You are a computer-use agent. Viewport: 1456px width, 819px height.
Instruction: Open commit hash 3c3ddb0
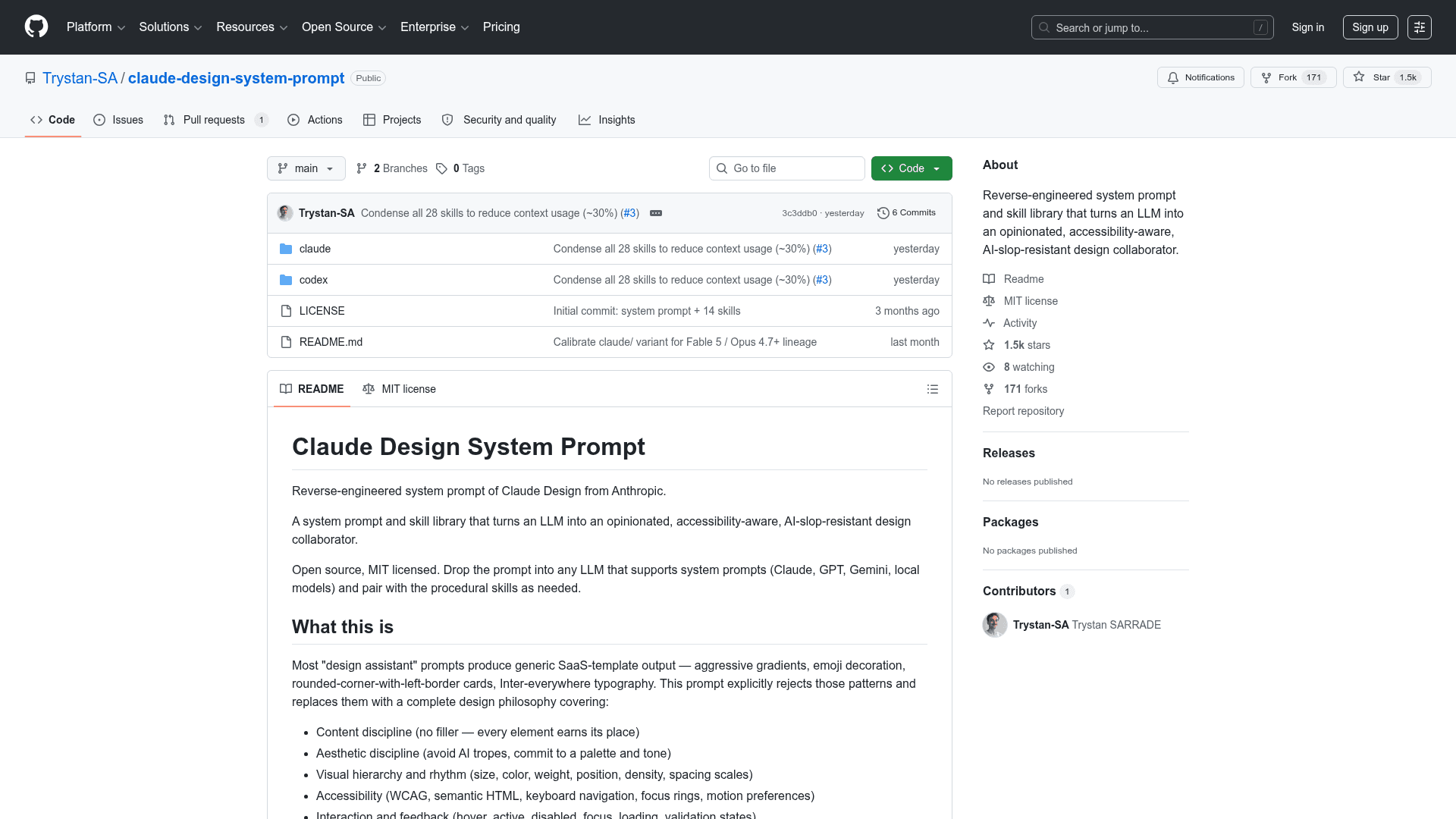pyautogui.click(x=799, y=213)
